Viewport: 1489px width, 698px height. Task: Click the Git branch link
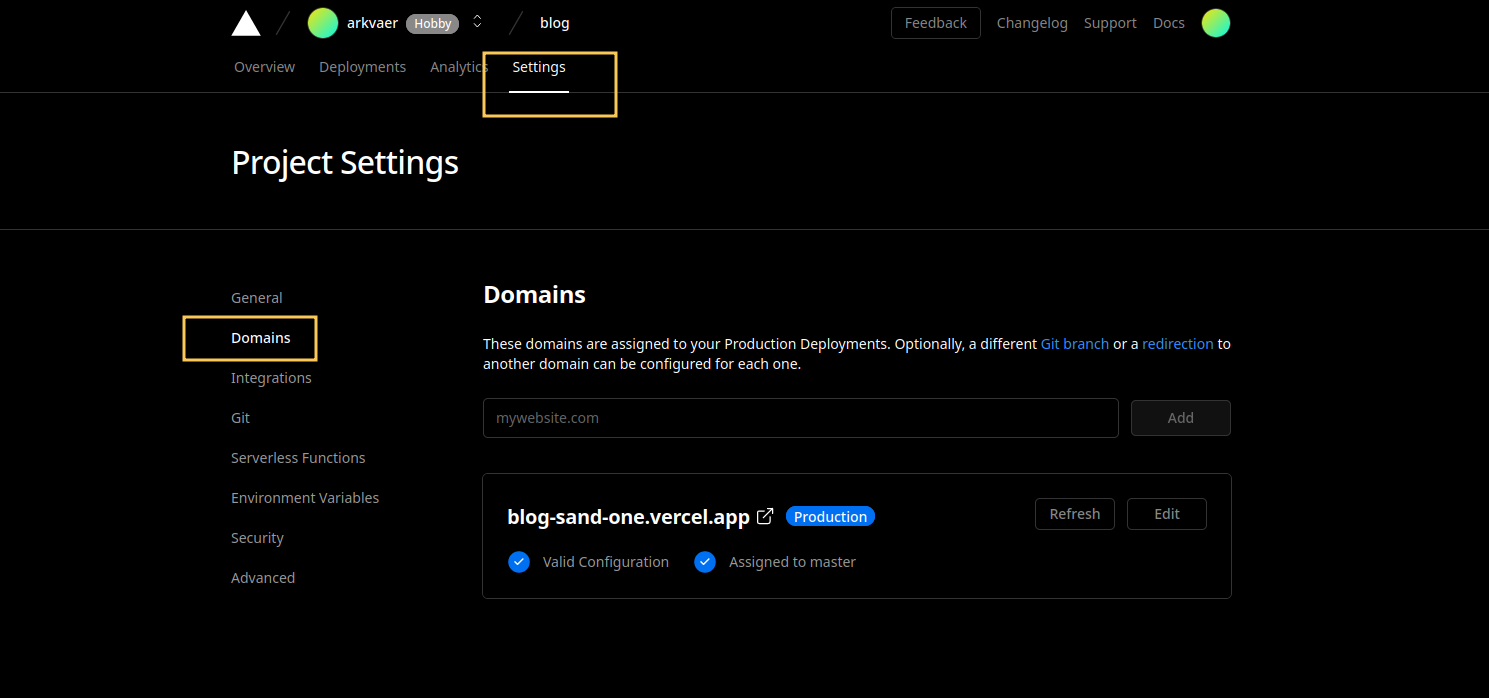[x=1075, y=344]
